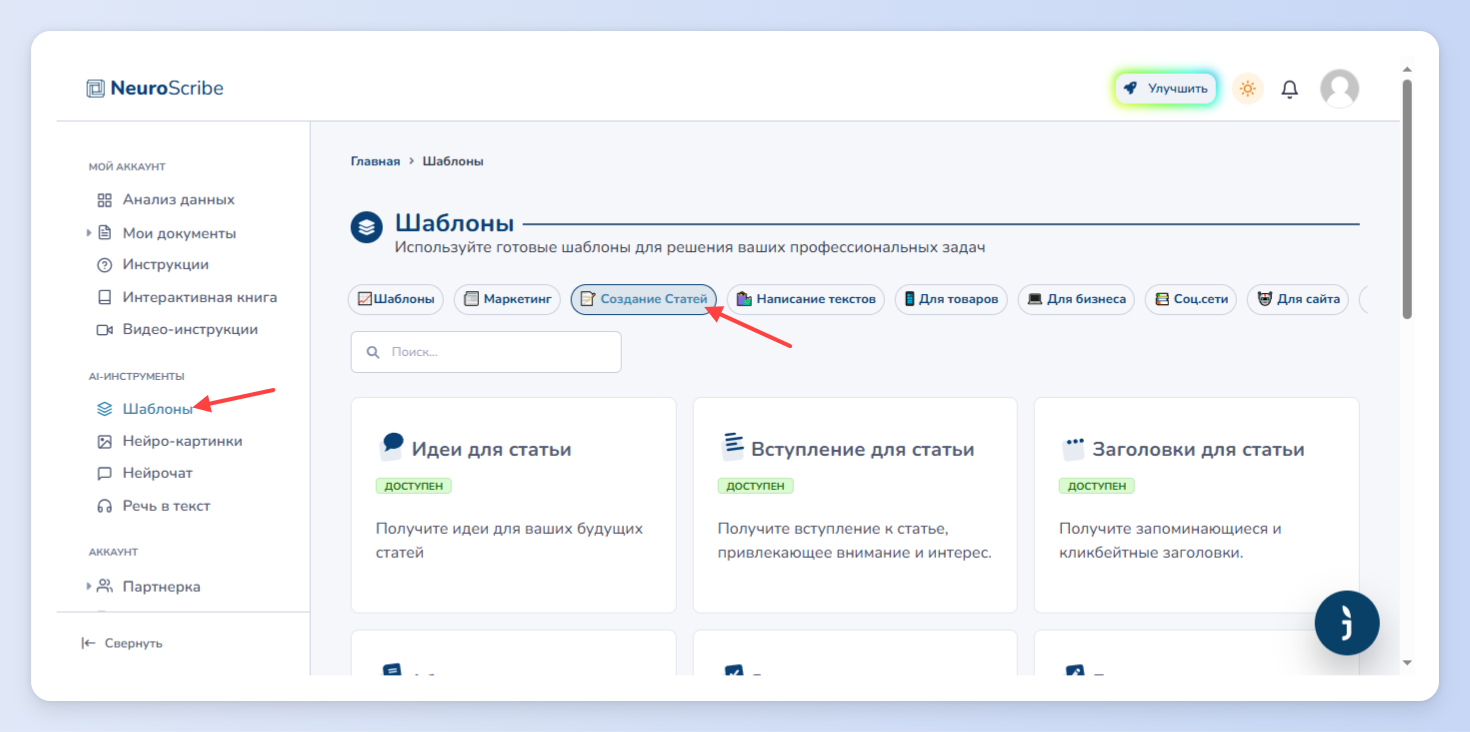Image resolution: width=1470 pixels, height=732 pixels.
Task: Click the dots icon on Заголовки для статьи
Action: (1074, 447)
